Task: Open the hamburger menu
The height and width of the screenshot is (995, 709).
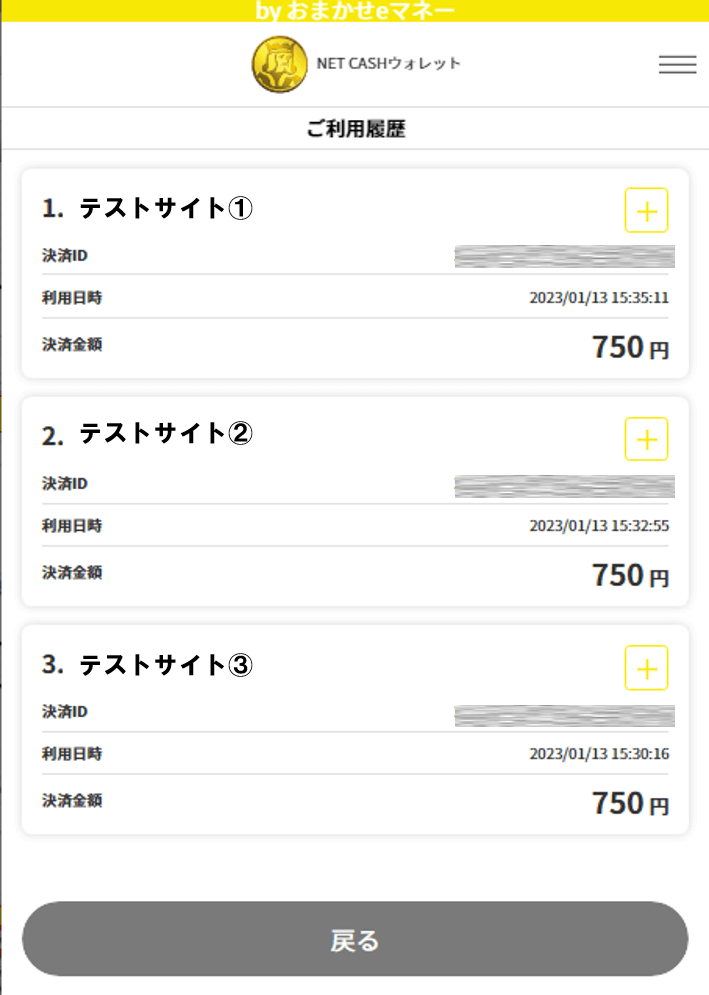Action: tap(677, 64)
